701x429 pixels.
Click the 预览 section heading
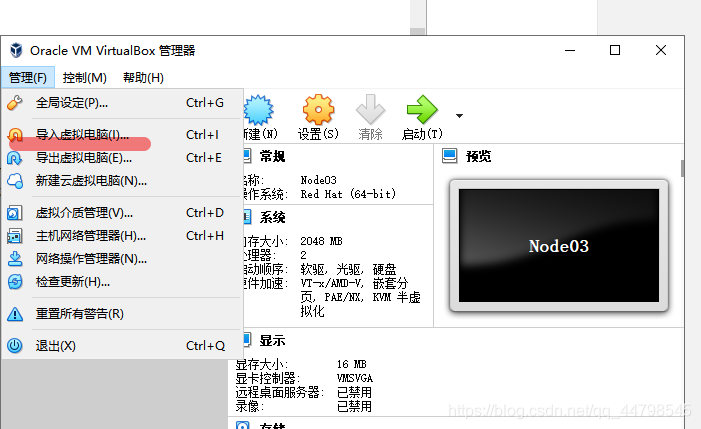pyautogui.click(x=478, y=156)
